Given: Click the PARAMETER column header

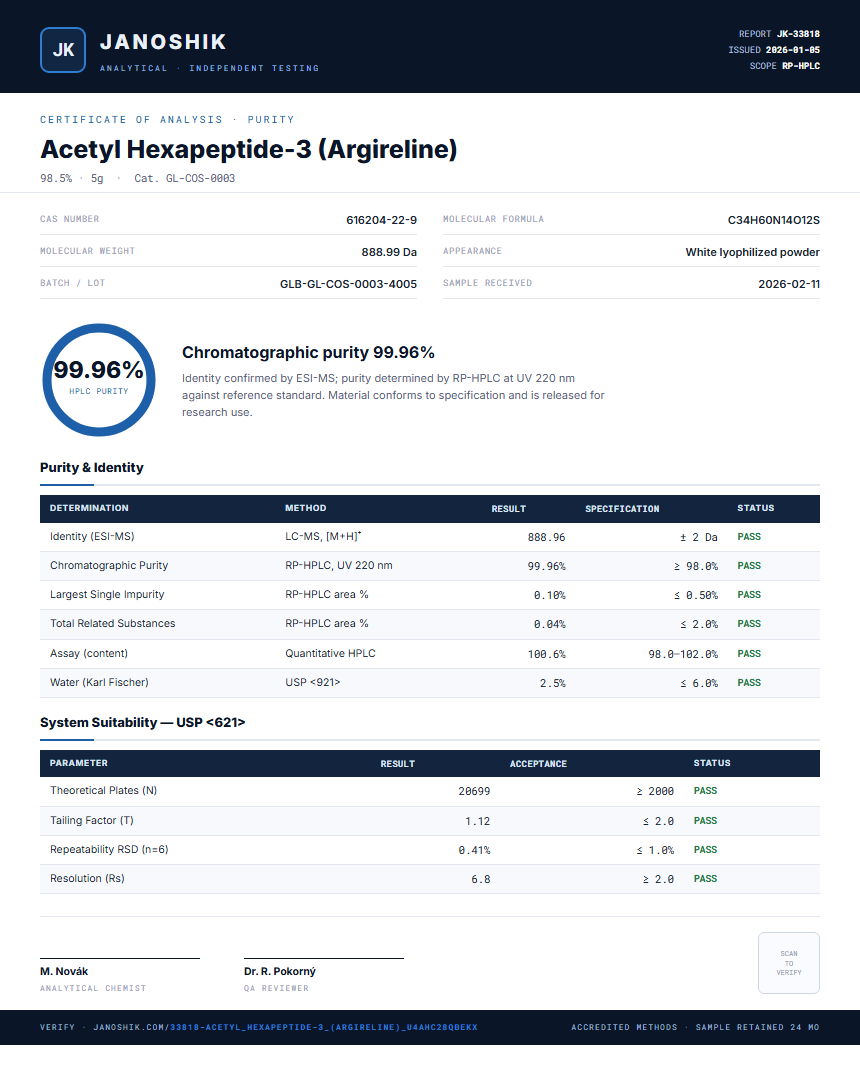Looking at the screenshot, I should (79, 763).
